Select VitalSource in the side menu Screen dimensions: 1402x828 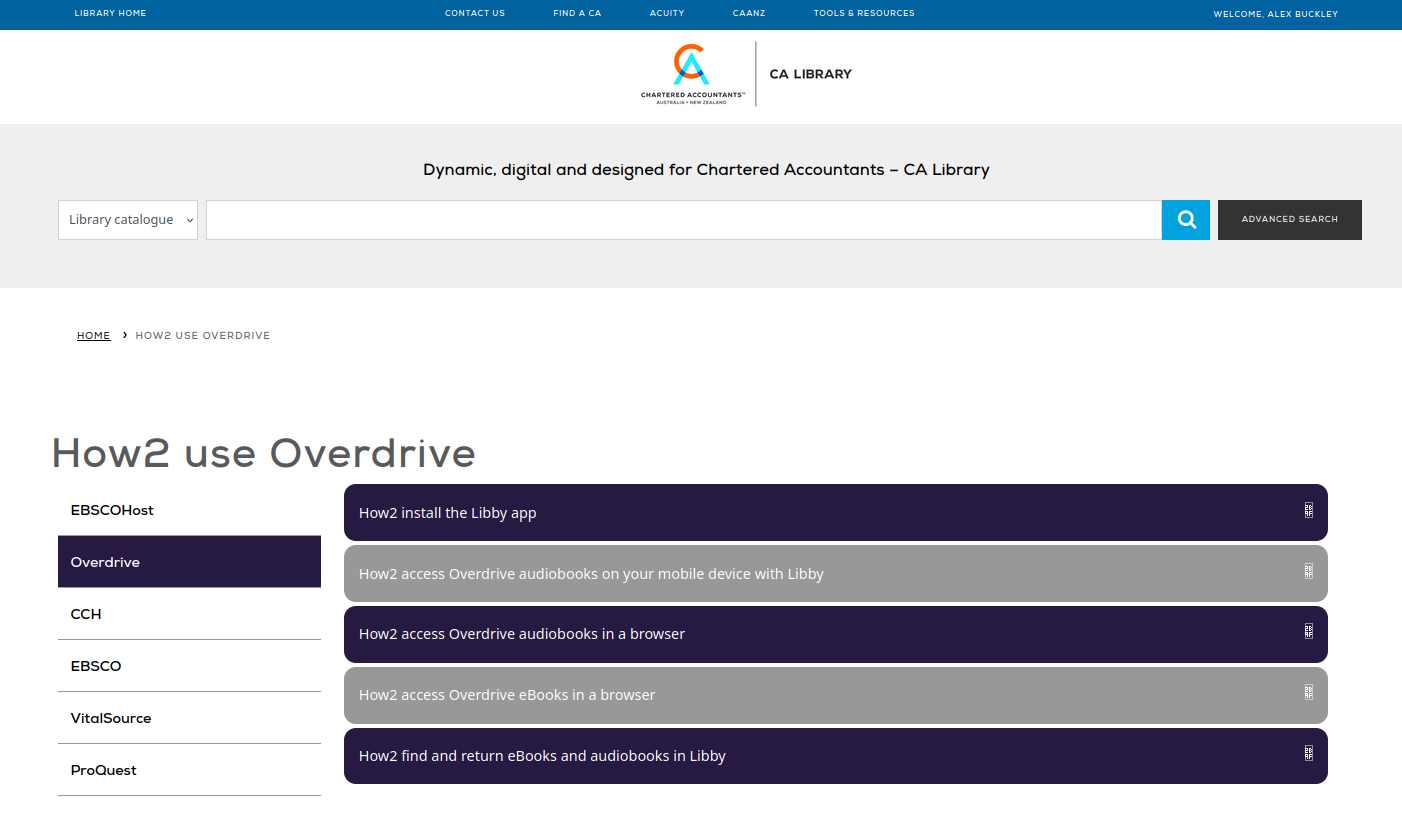(x=189, y=718)
